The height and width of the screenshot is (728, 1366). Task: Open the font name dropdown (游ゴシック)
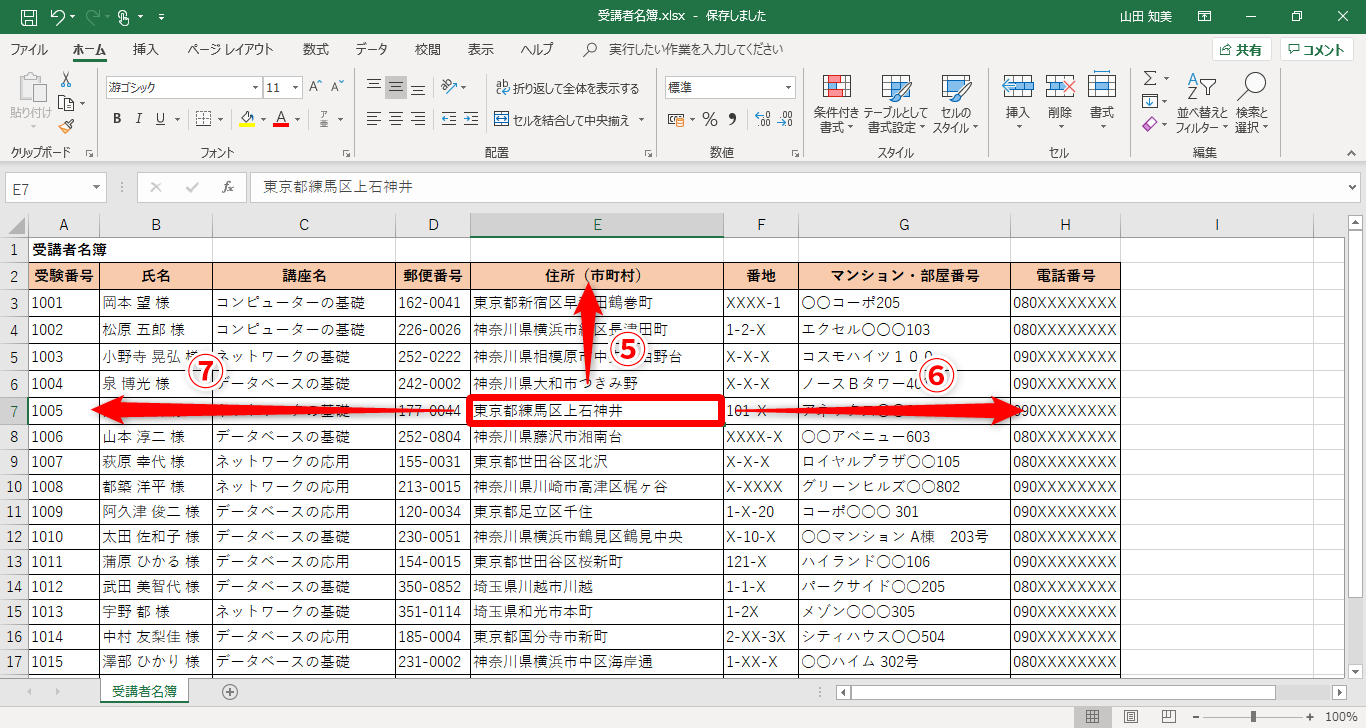click(255, 88)
